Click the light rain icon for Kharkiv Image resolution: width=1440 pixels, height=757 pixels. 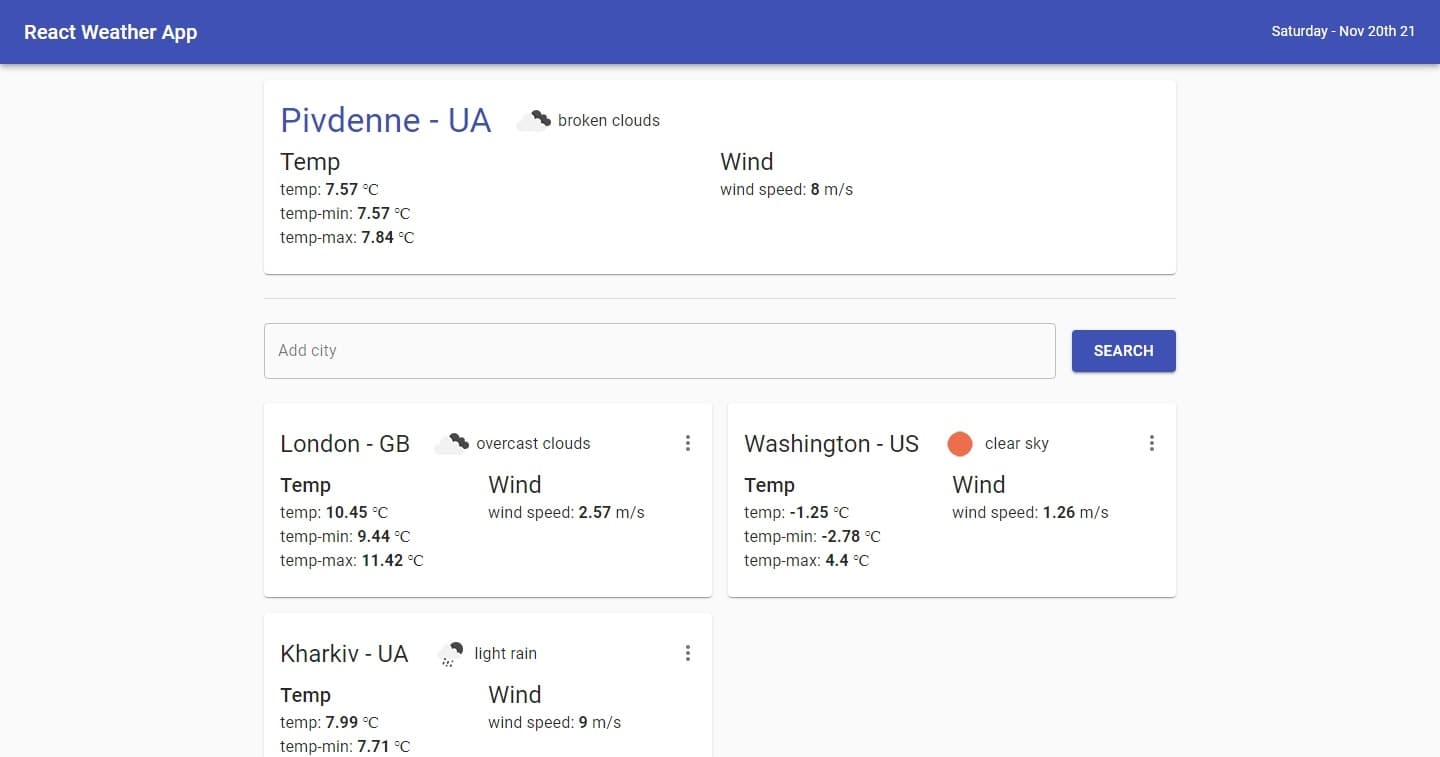pos(451,654)
